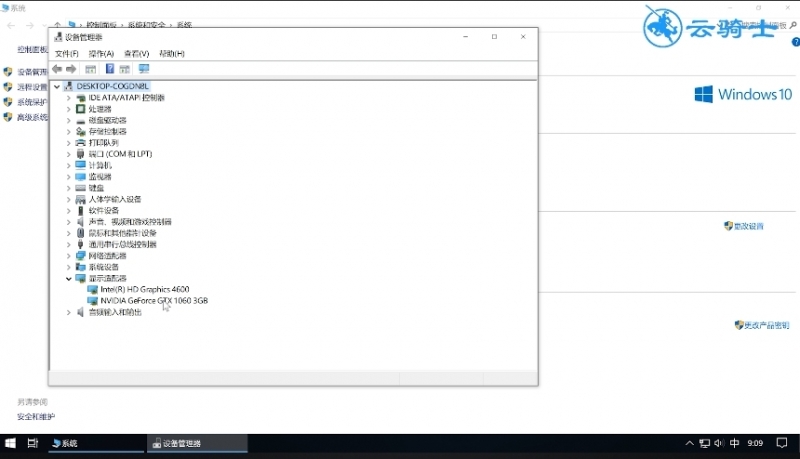Select the 磁盘驱动器 disk drive icon

(80, 120)
